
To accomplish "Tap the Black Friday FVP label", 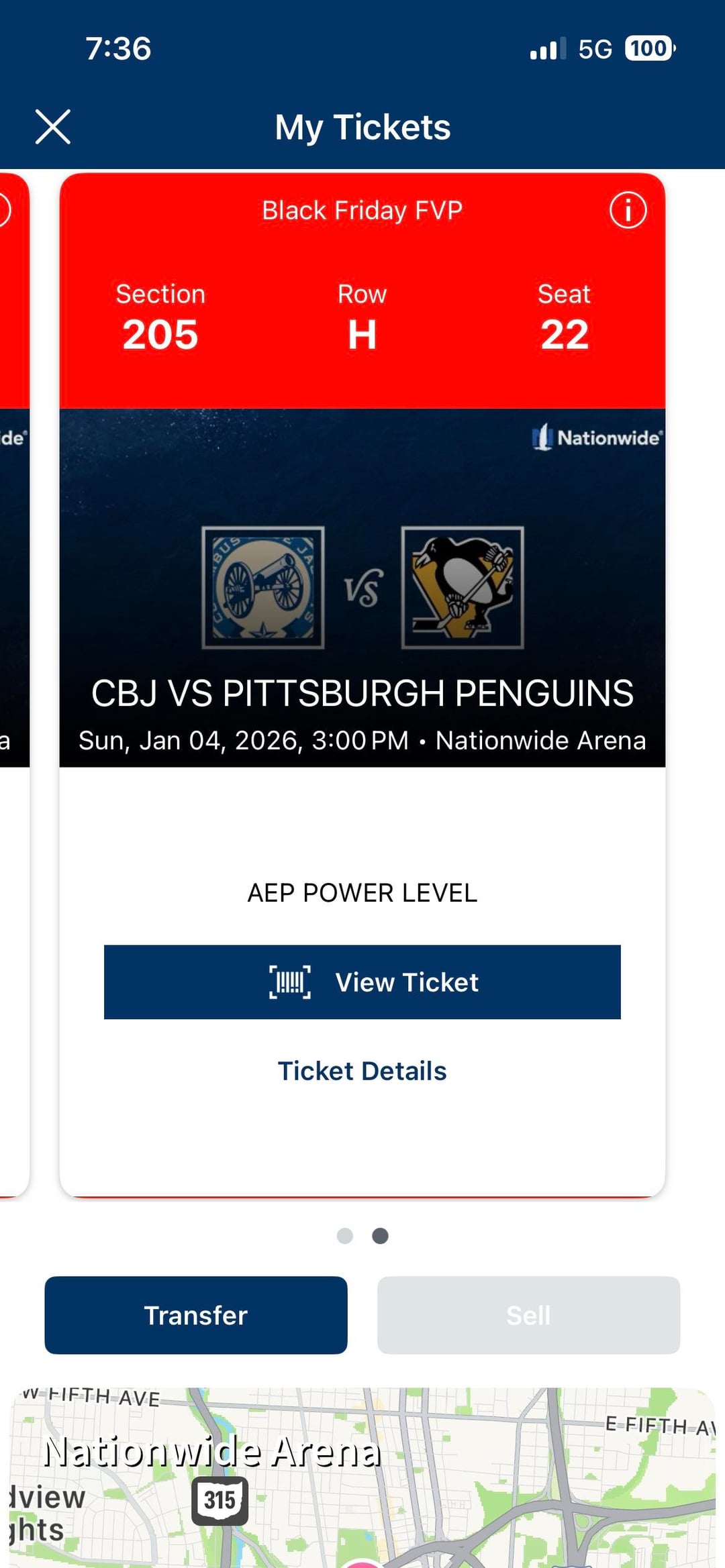I will 362,211.
